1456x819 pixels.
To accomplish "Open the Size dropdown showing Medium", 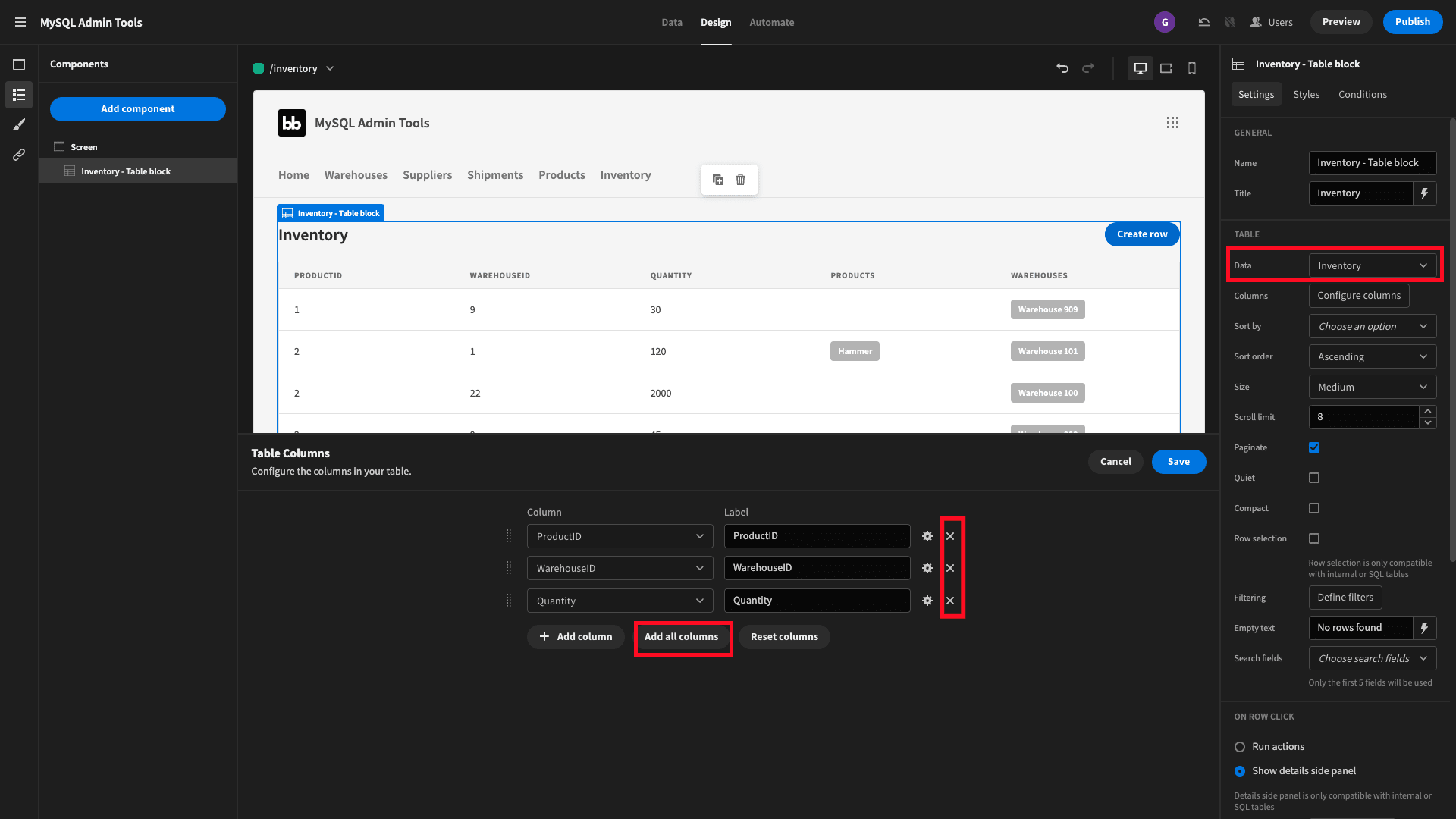I will pyautogui.click(x=1373, y=387).
